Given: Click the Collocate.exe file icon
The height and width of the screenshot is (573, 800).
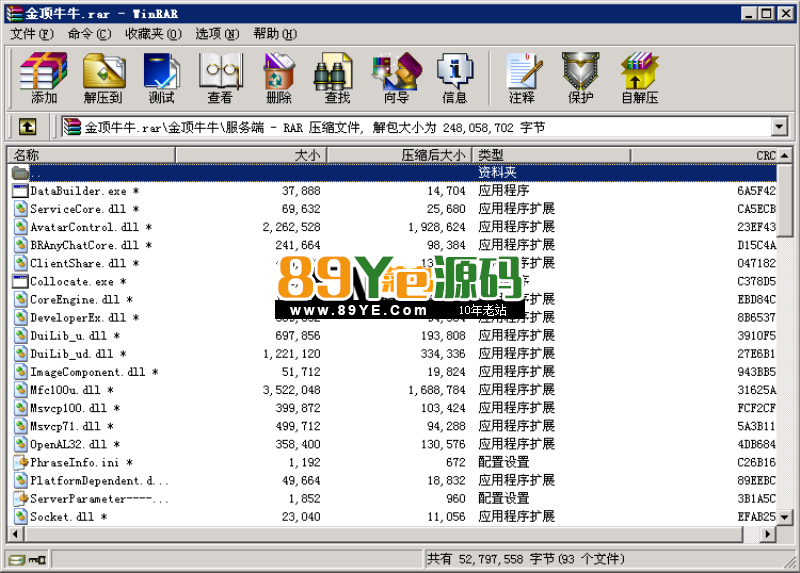Looking at the screenshot, I should [x=20, y=281].
